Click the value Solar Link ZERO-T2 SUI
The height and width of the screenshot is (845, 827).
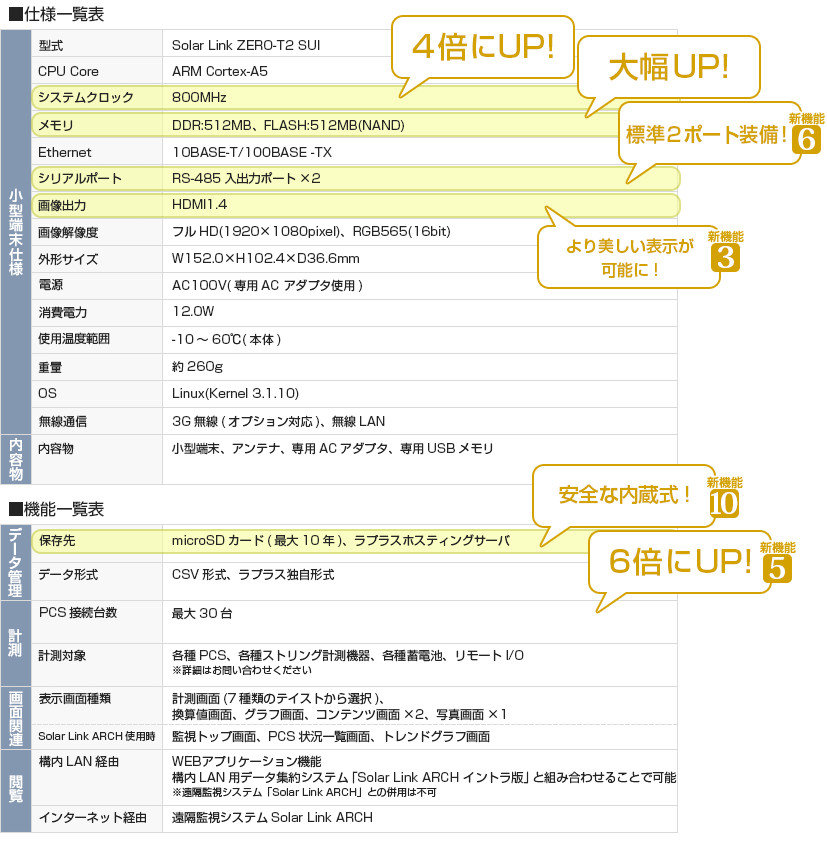(246, 45)
